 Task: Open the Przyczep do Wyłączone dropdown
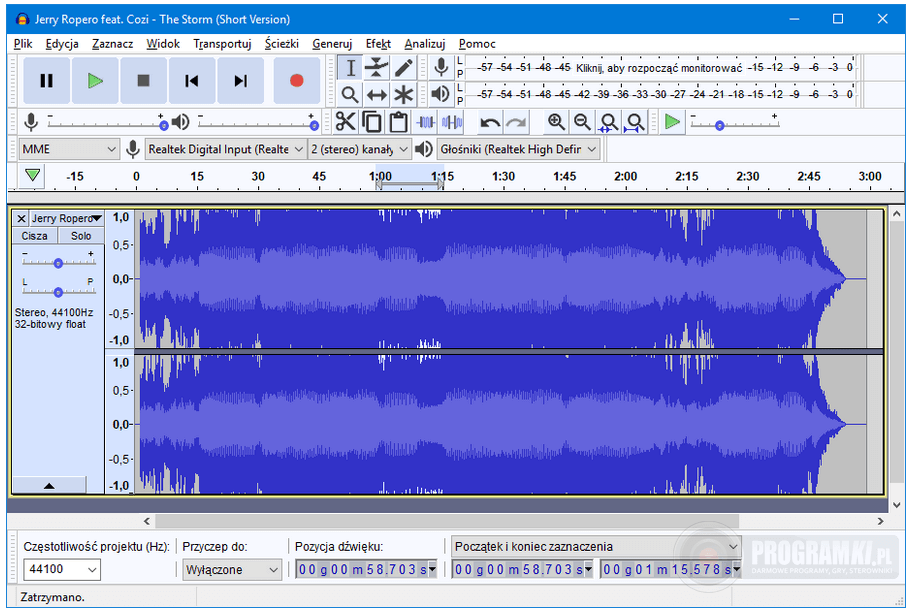232,569
